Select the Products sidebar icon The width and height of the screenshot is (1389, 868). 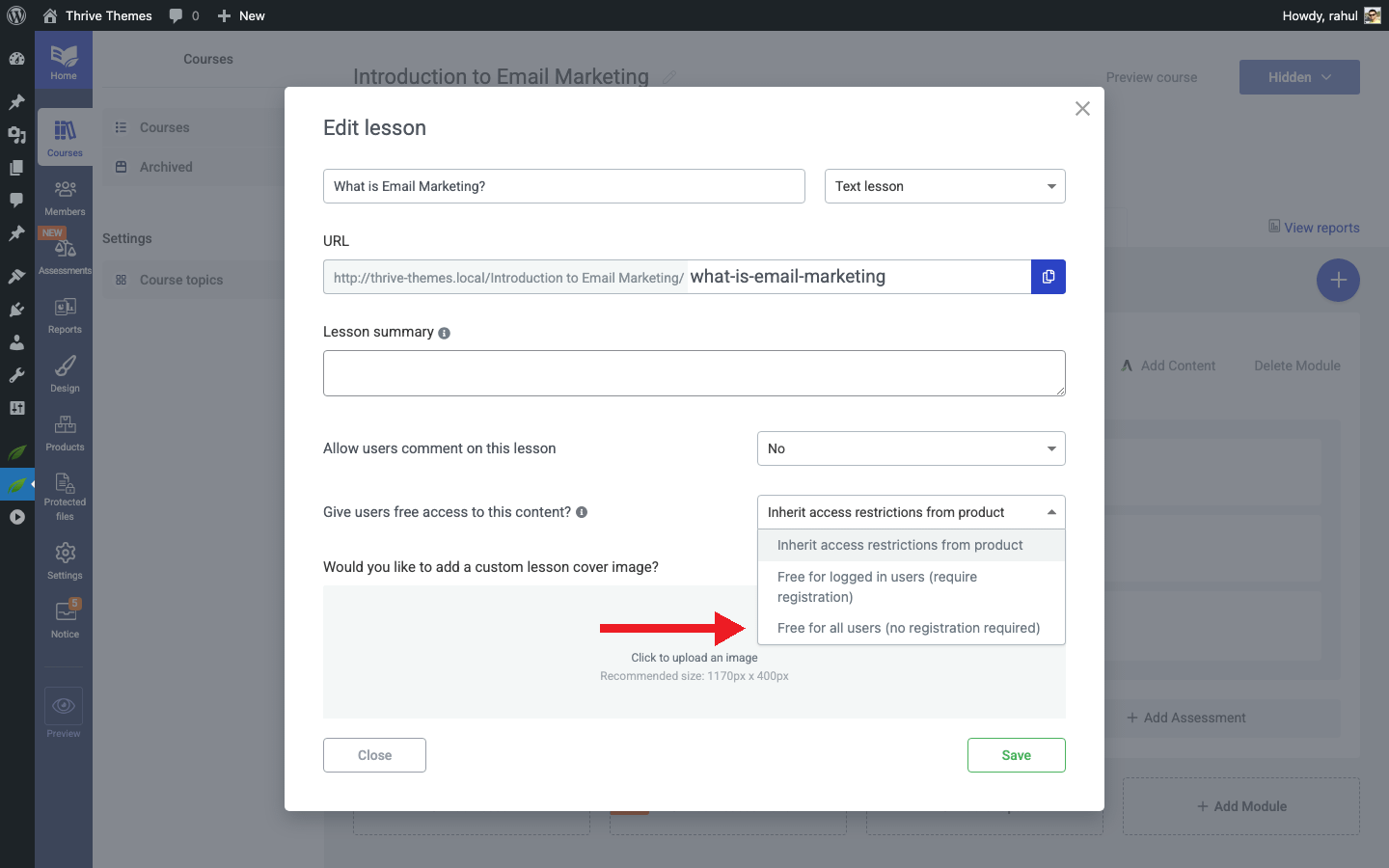tap(64, 433)
